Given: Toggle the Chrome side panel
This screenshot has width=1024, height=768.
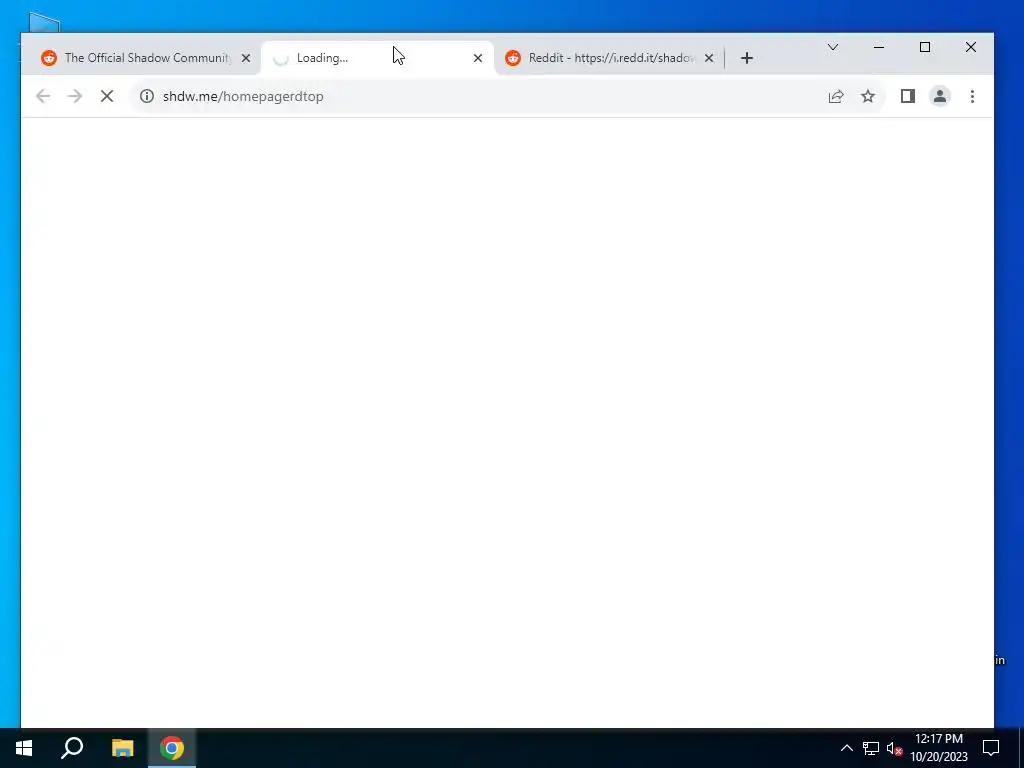Looking at the screenshot, I should point(908,97).
